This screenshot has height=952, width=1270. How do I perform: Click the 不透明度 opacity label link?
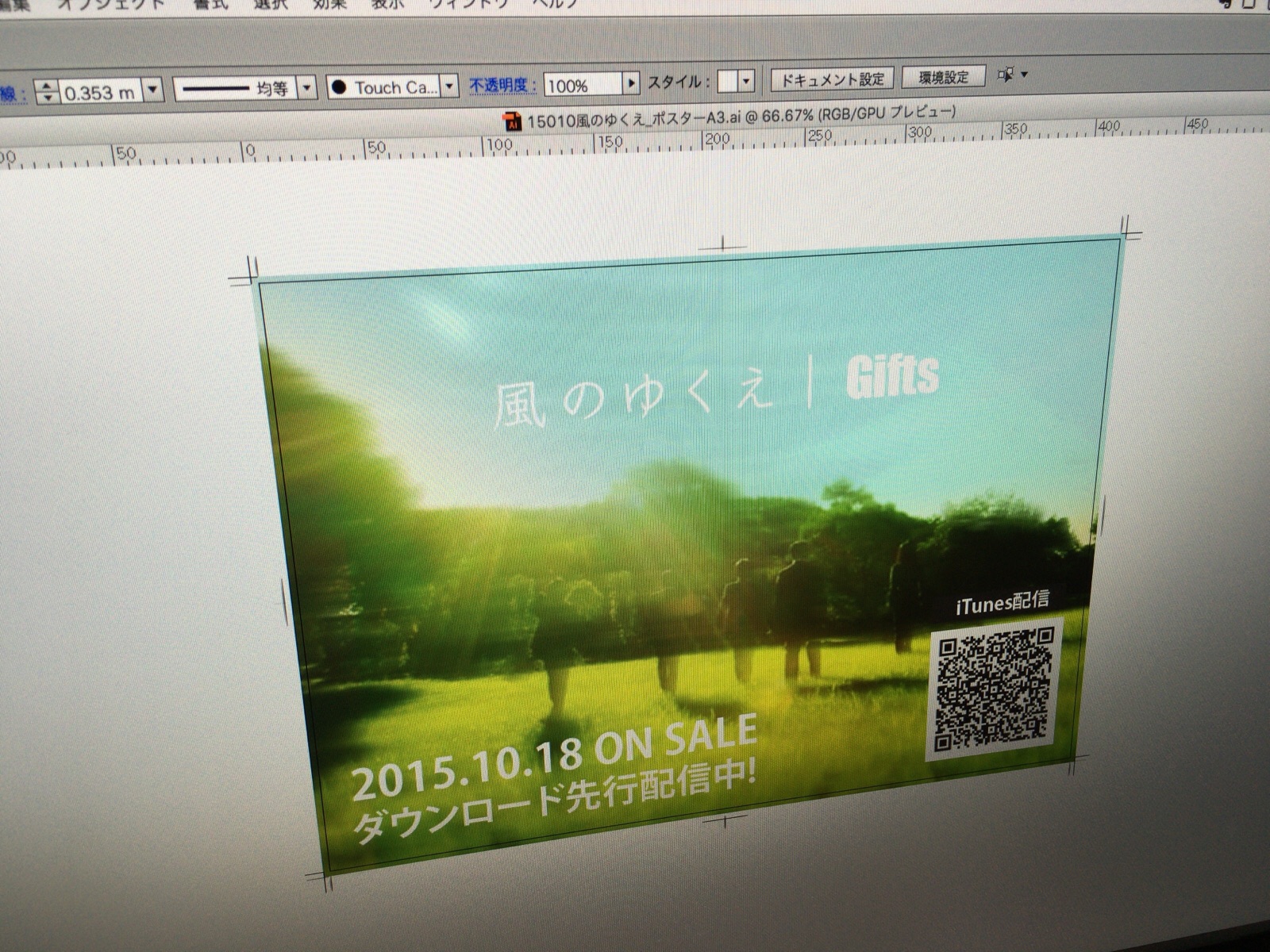tap(502, 85)
